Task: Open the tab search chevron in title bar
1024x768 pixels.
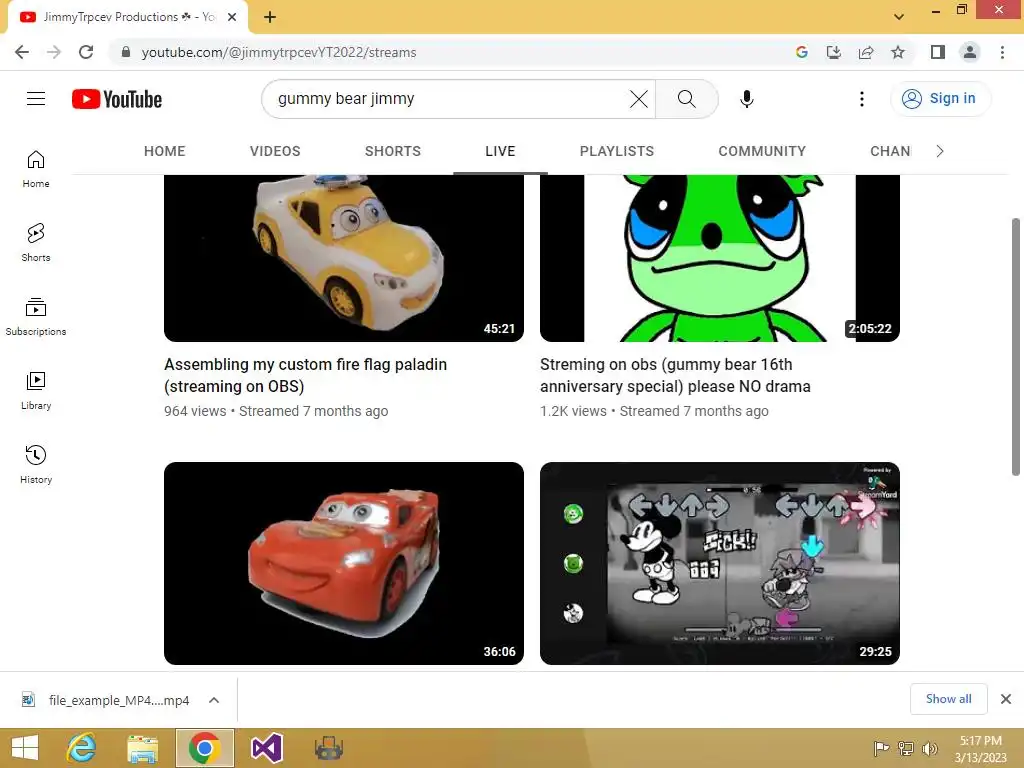Action: (x=899, y=17)
